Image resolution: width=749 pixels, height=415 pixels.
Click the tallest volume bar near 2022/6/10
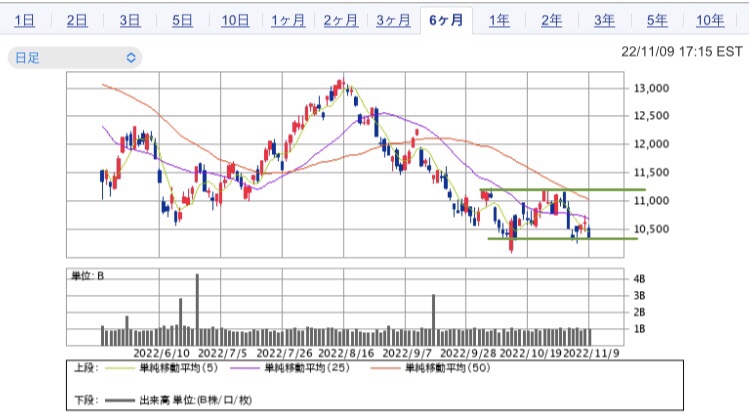[197, 309]
